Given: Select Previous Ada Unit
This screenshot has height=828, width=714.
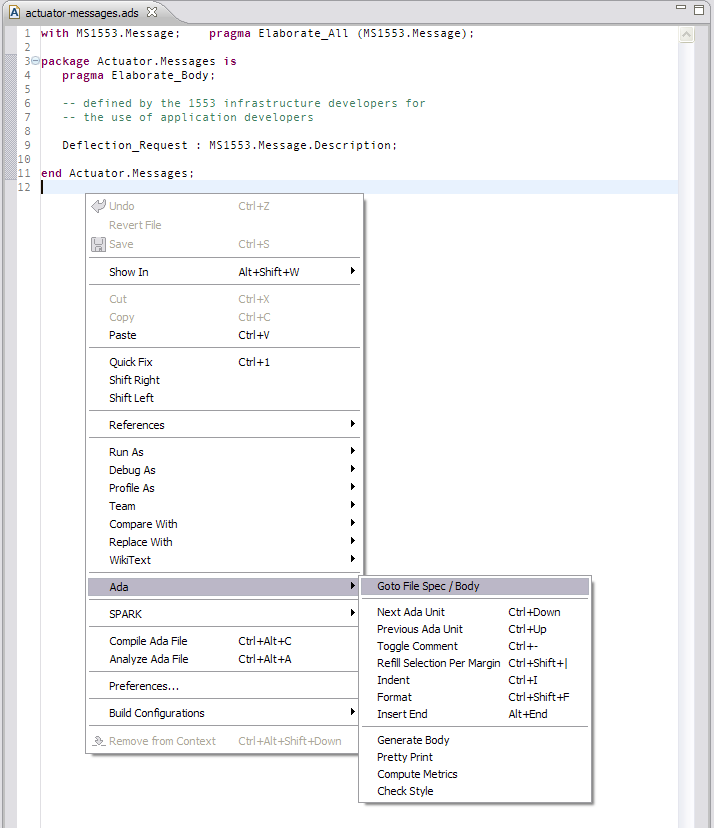Looking at the screenshot, I should click(475, 629).
